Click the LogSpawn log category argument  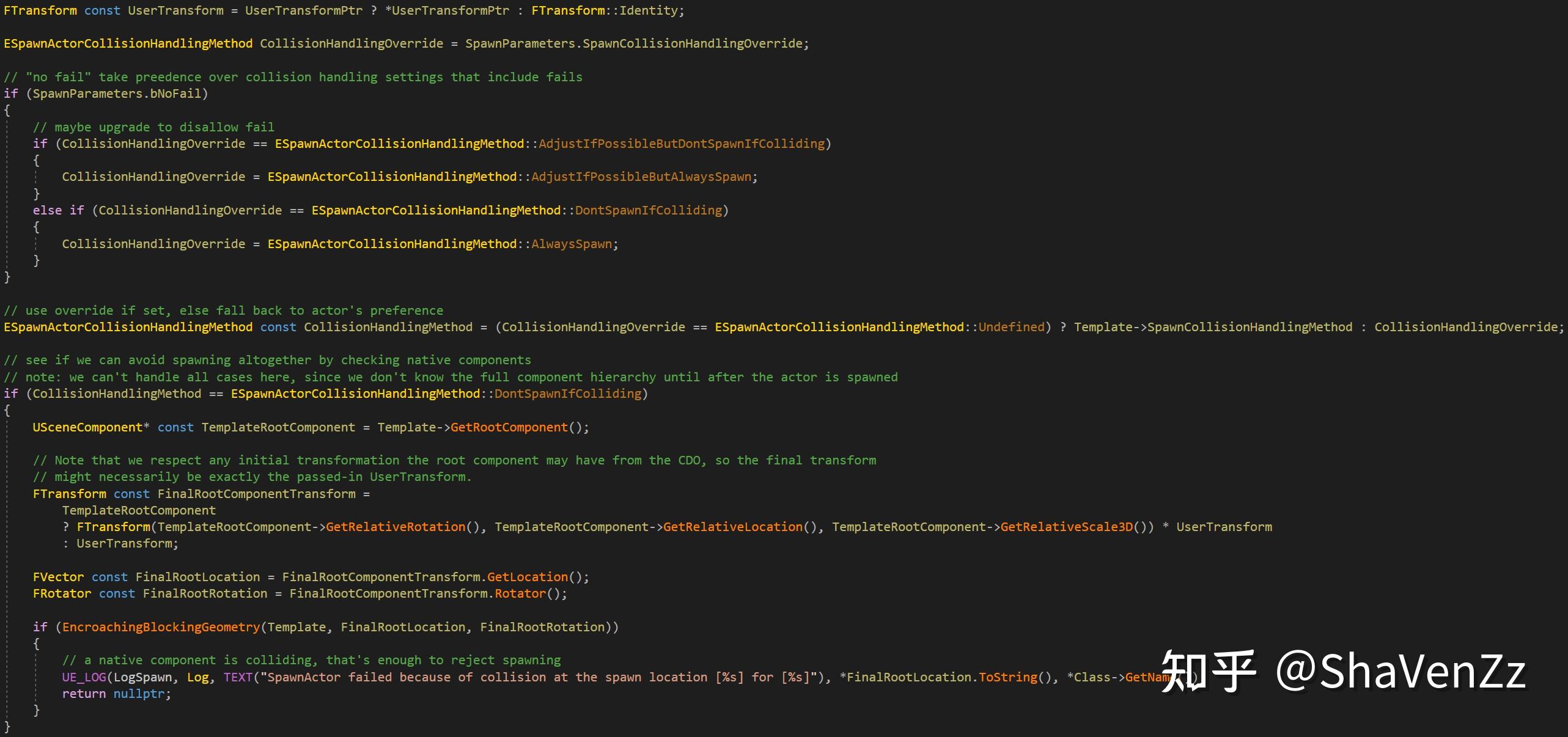click(x=142, y=677)
